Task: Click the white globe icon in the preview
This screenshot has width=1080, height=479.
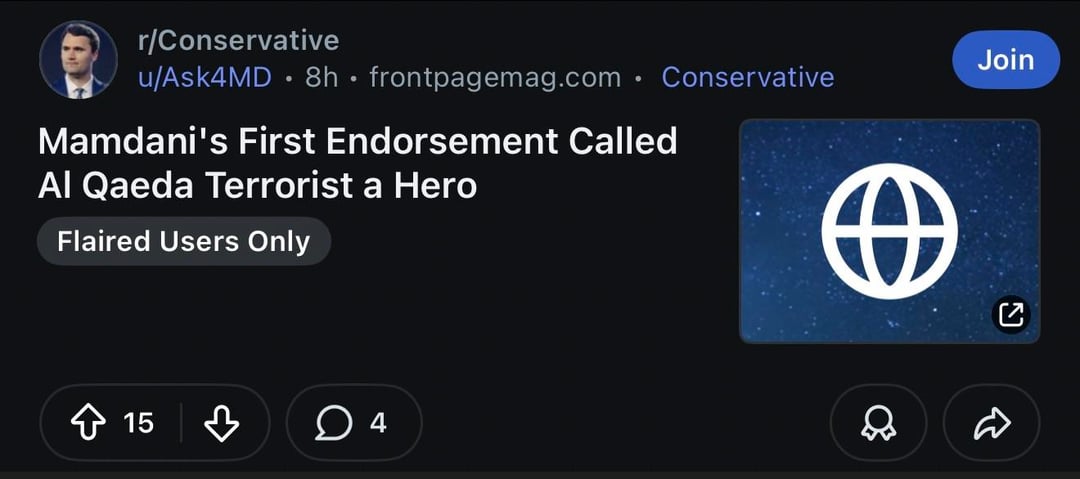Action: point(889,231)
